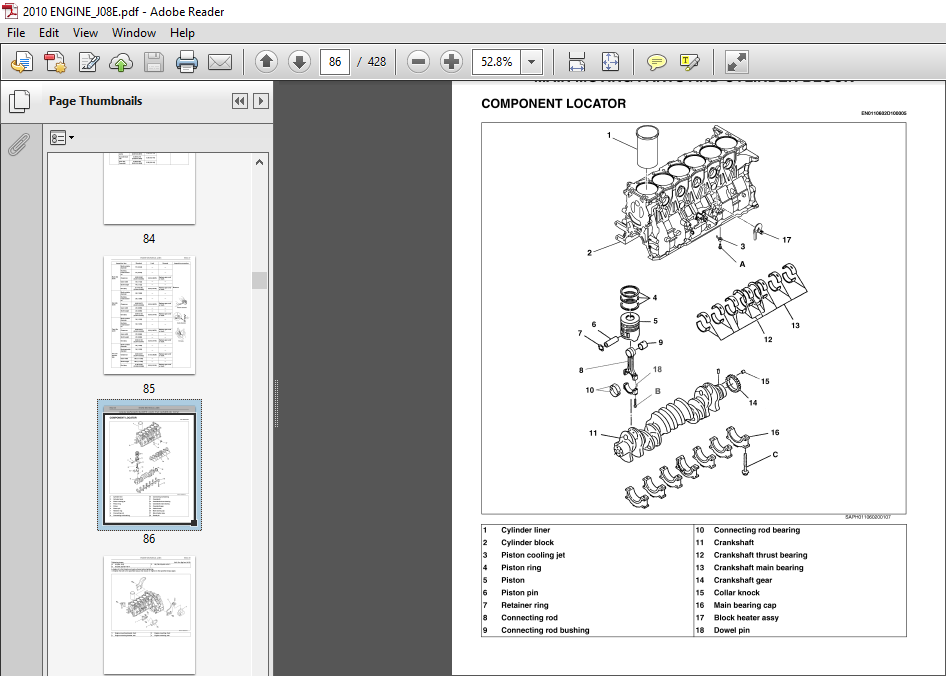
Task: Open the Help menu
Action: [x=182, y=33]
